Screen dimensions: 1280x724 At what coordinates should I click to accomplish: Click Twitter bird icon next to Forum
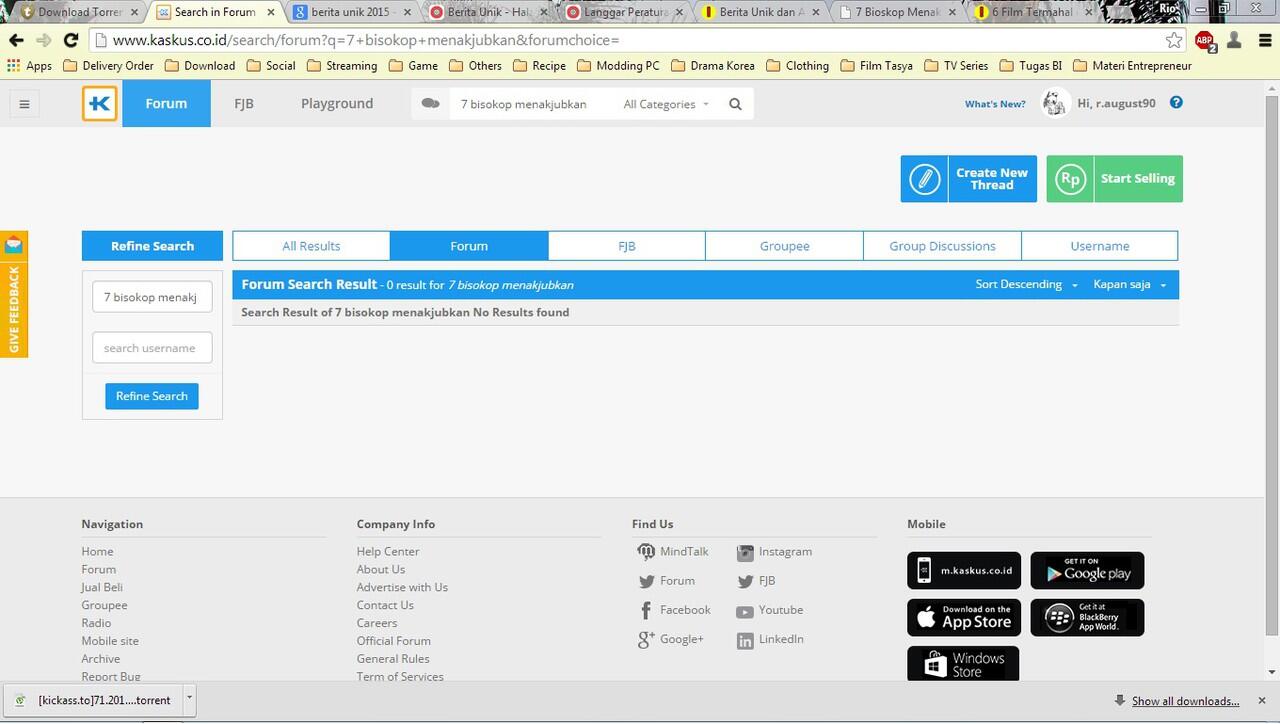pyautogui.click(x=646, y=581)
